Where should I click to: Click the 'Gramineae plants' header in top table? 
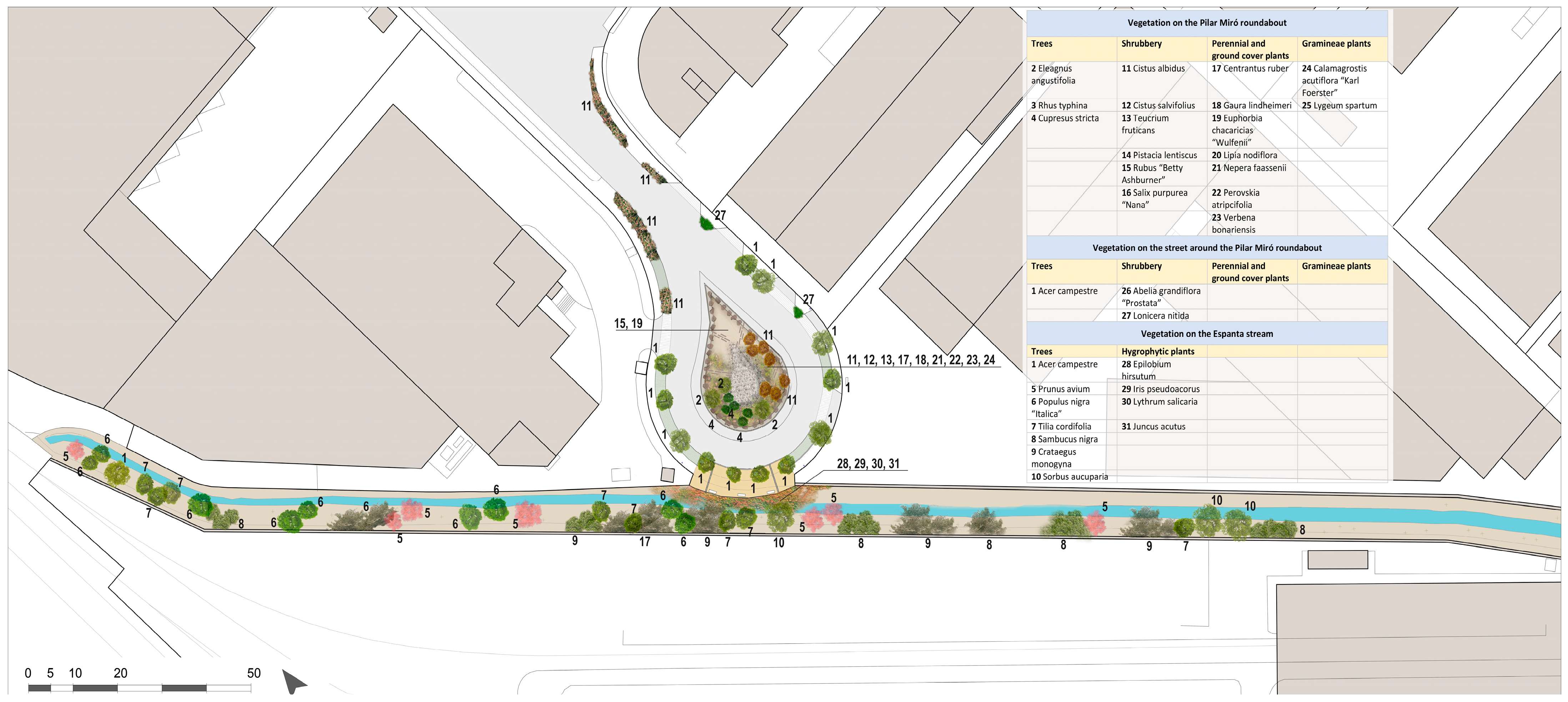point(1336,44)
